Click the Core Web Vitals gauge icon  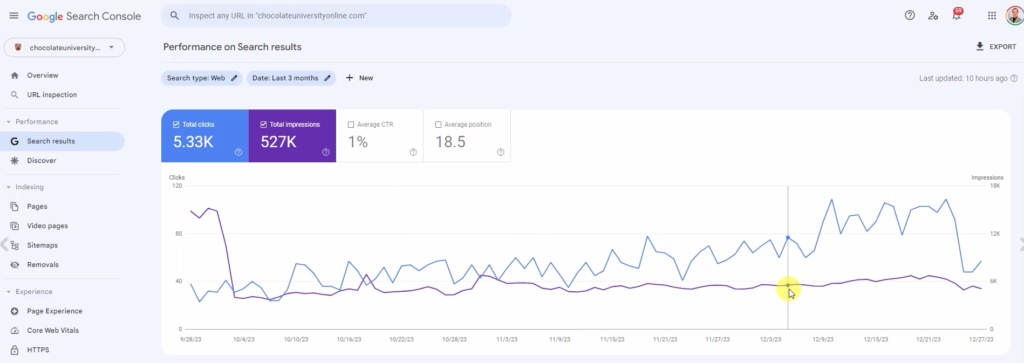(x=14, y=330)
